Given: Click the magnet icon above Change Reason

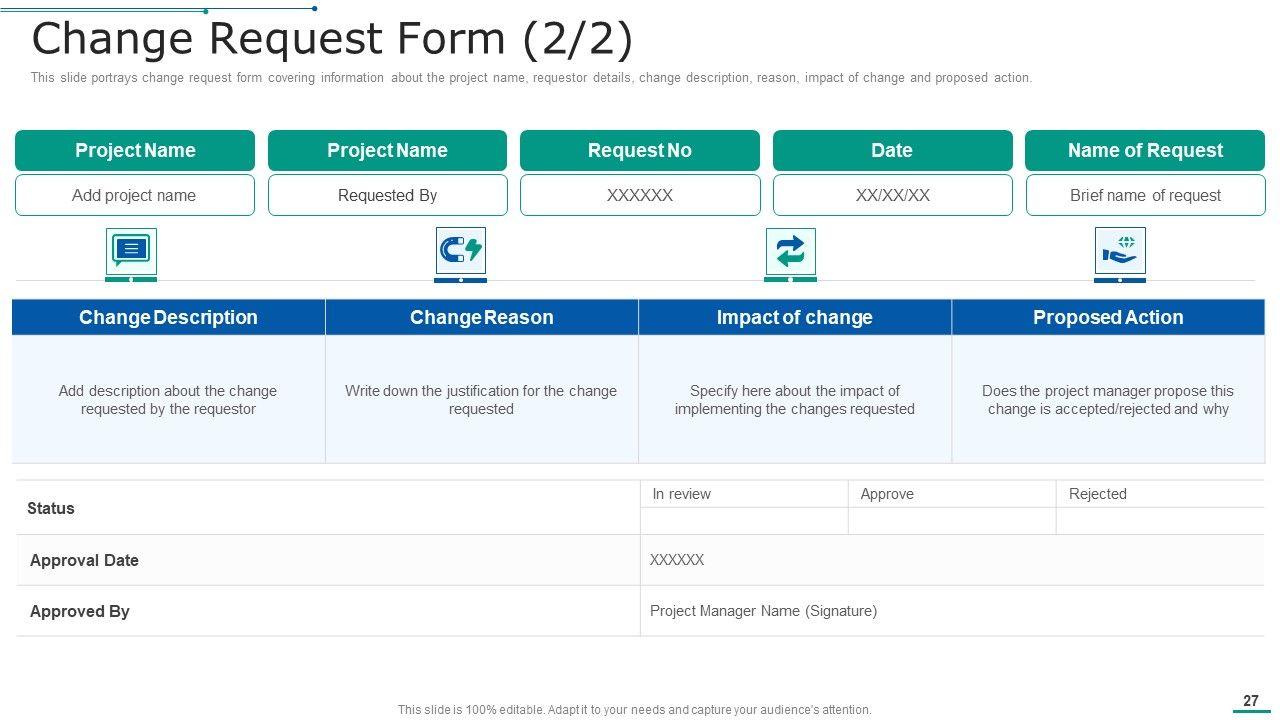Looking at the screenshot, I should [460, 250].
